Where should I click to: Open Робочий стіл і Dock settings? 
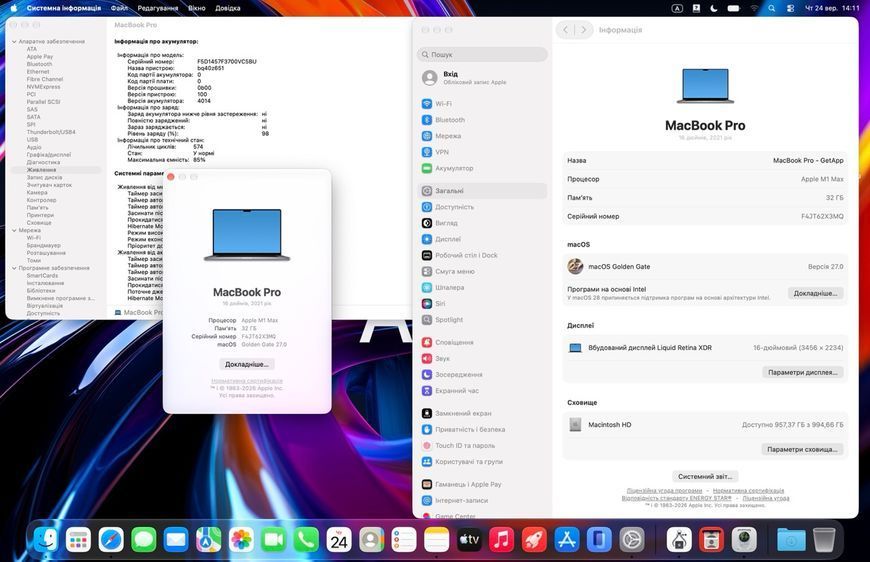[x=482, y=255]
